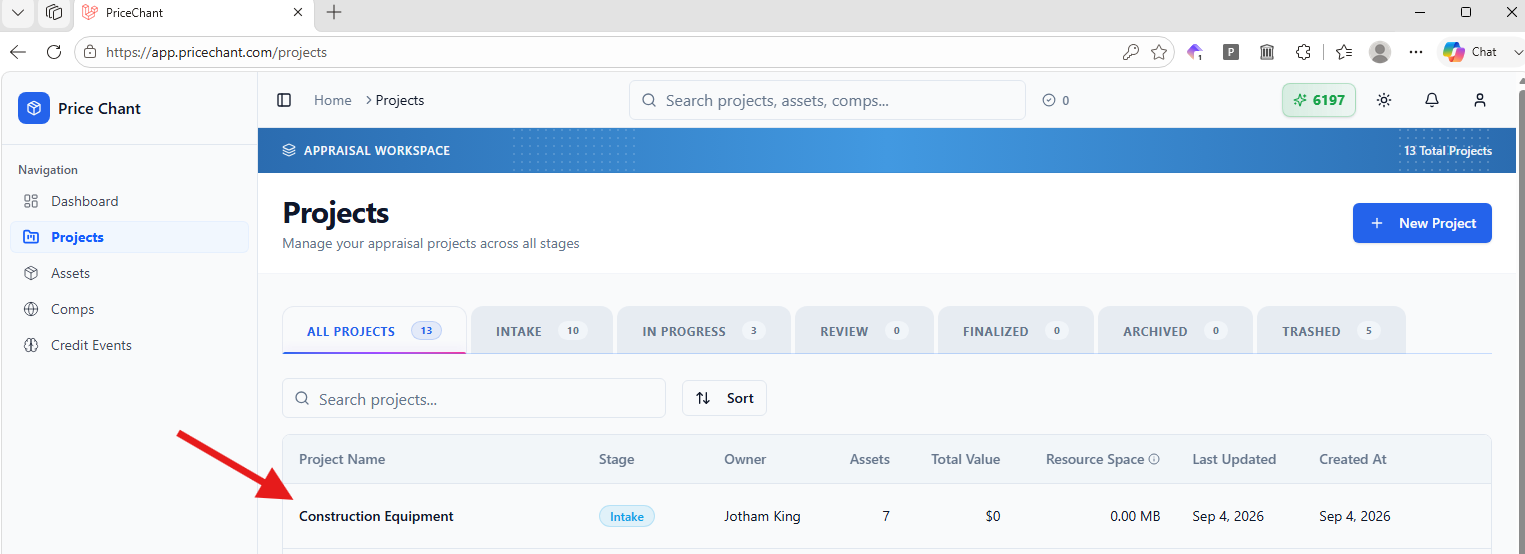
Task: Switch to the Review tab
Action: (x=864, y=331)
